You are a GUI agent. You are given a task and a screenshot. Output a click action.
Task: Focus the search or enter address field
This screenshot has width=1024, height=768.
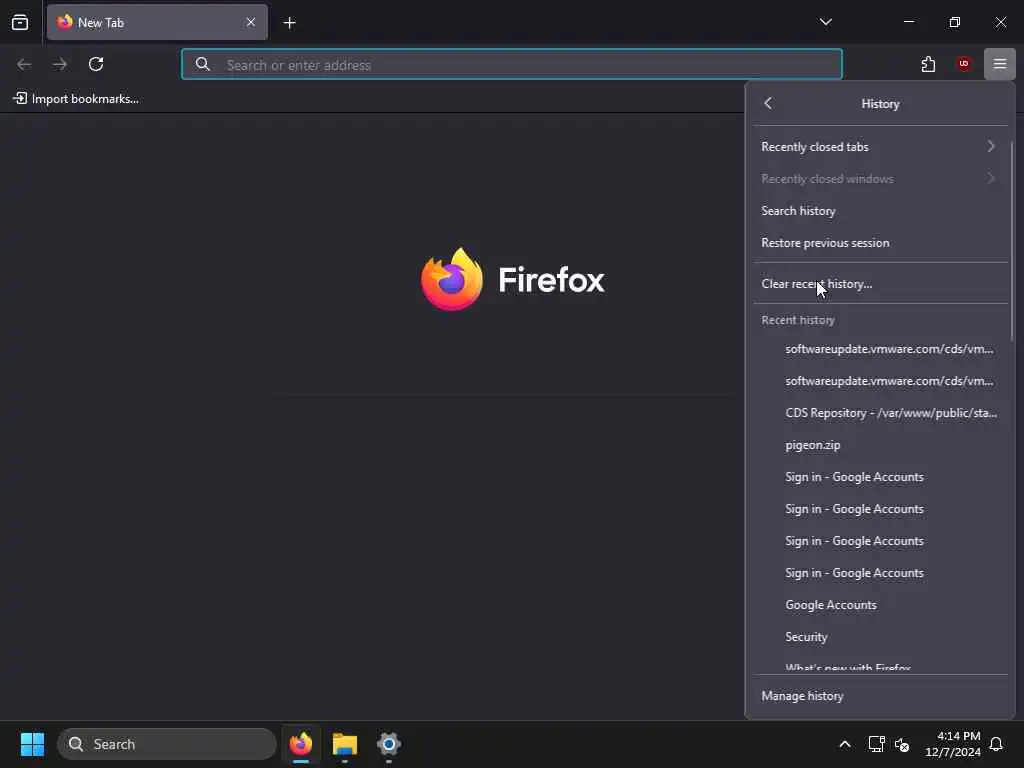(x=512, y=65)
